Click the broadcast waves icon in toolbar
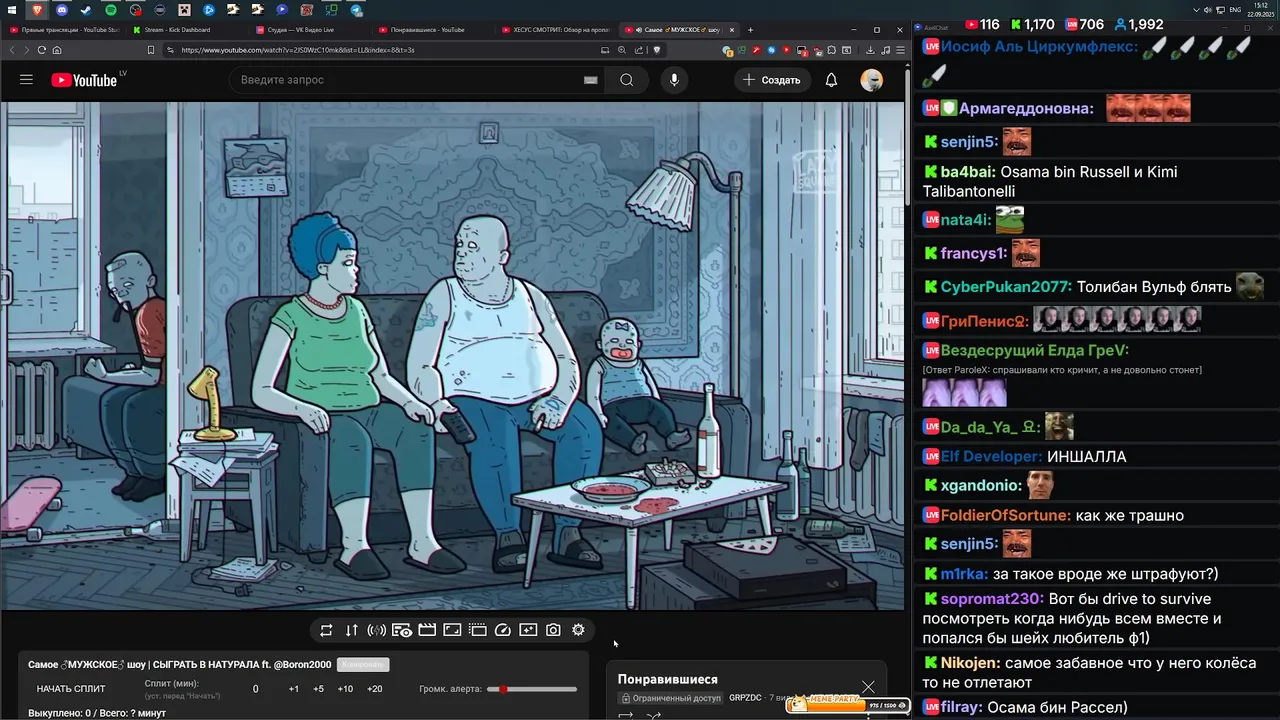The image size is (1280, 720). [x=377, y=630]
